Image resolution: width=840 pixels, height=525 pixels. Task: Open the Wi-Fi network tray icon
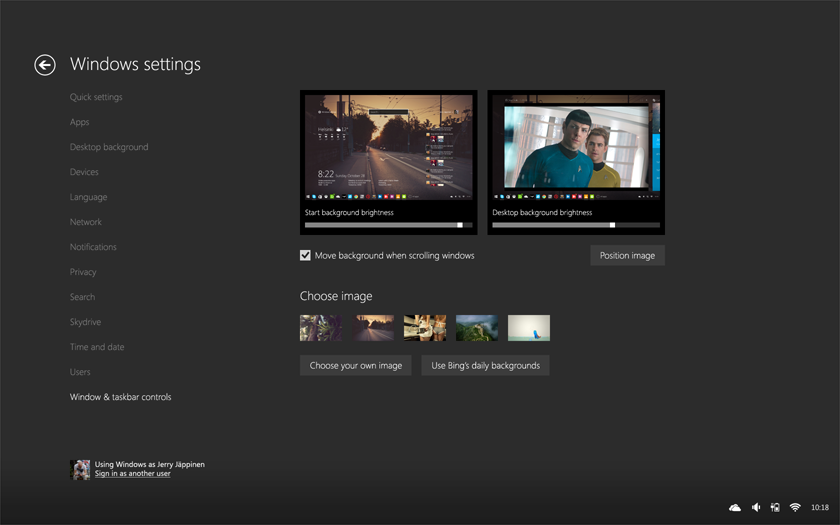click(x=795, y=507)
